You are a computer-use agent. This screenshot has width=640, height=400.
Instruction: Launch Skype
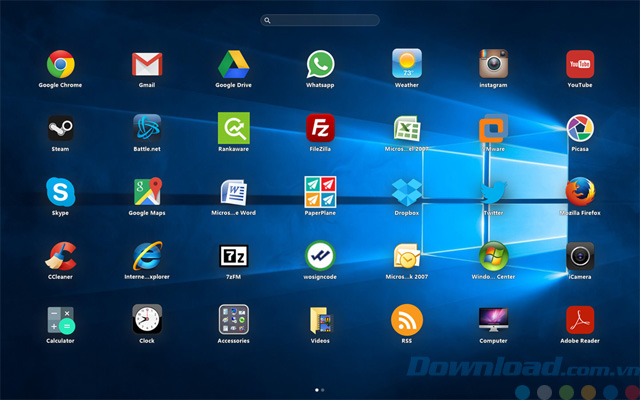(x=60, y=192)
